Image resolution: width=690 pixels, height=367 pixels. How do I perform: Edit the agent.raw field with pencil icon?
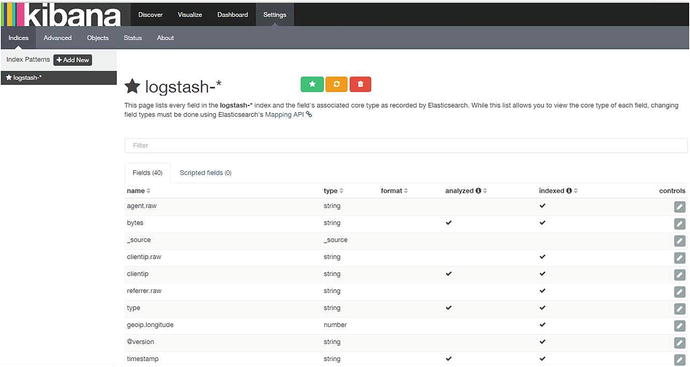[x=679, y=206]
